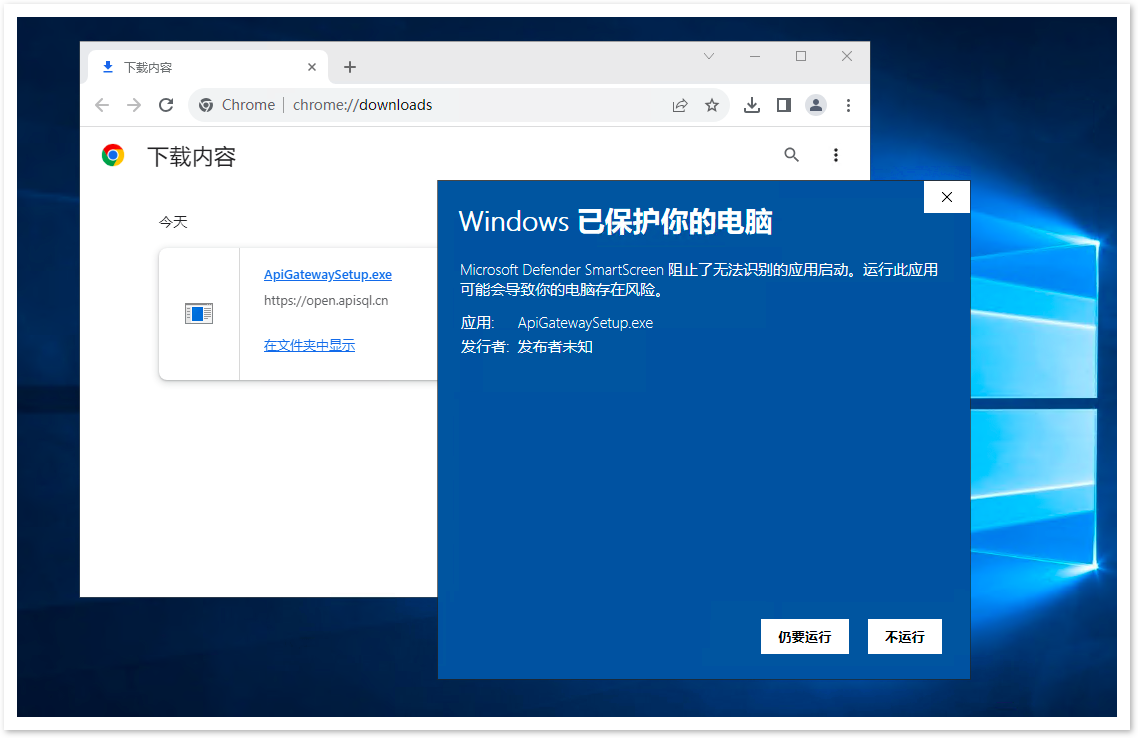
Task: Maximize the Chrome window
Action: tap(801, 56)
